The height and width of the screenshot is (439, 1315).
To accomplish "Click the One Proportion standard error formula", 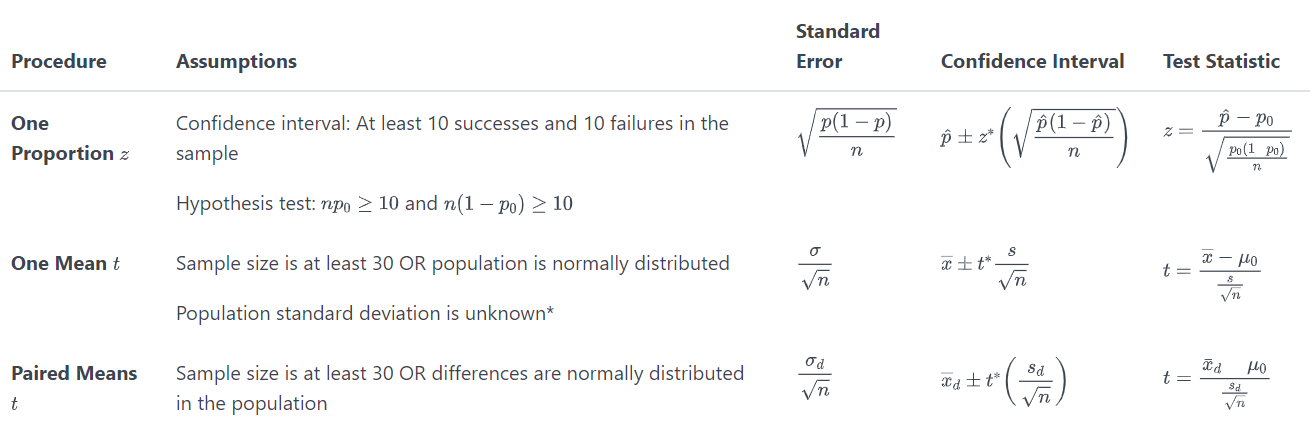I will click(847, 131).
